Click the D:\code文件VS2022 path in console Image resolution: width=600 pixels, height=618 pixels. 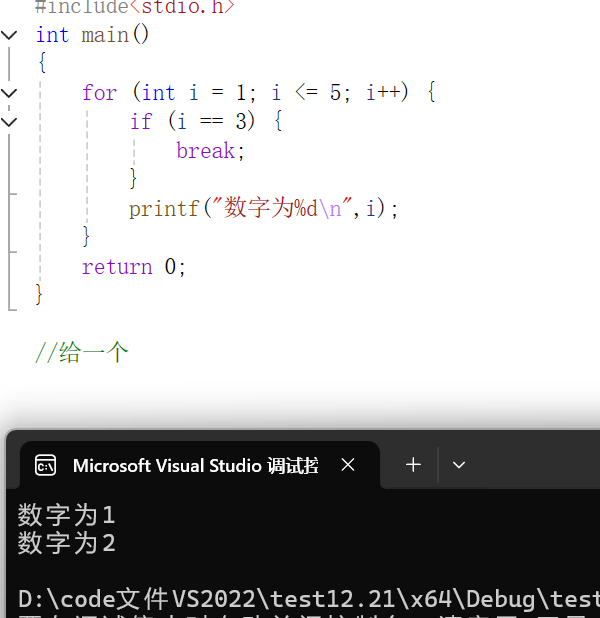309,599
